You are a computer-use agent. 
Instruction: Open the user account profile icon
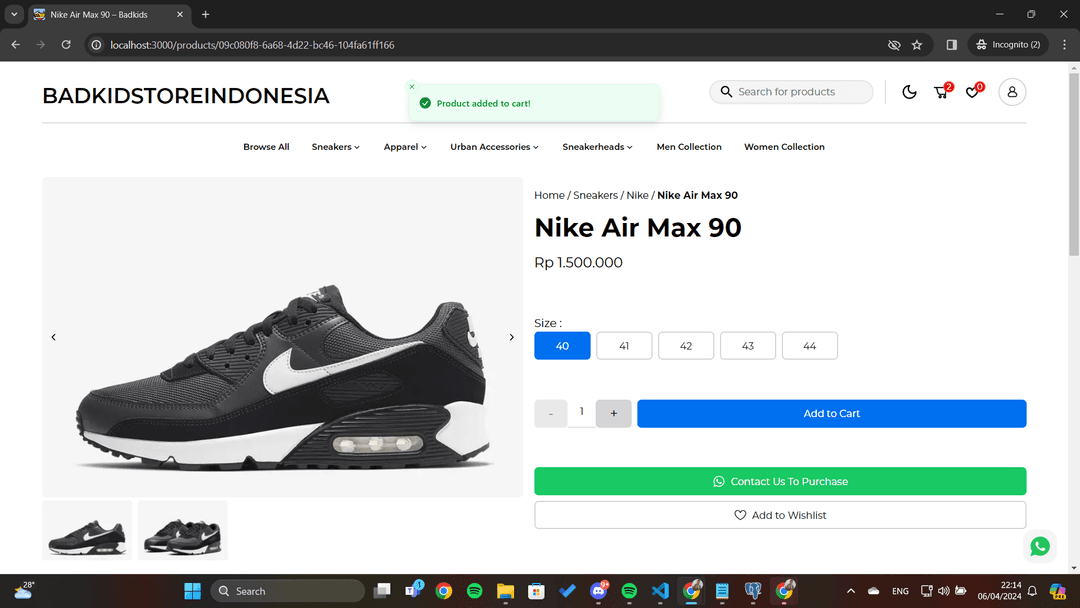coord(1012,92)
